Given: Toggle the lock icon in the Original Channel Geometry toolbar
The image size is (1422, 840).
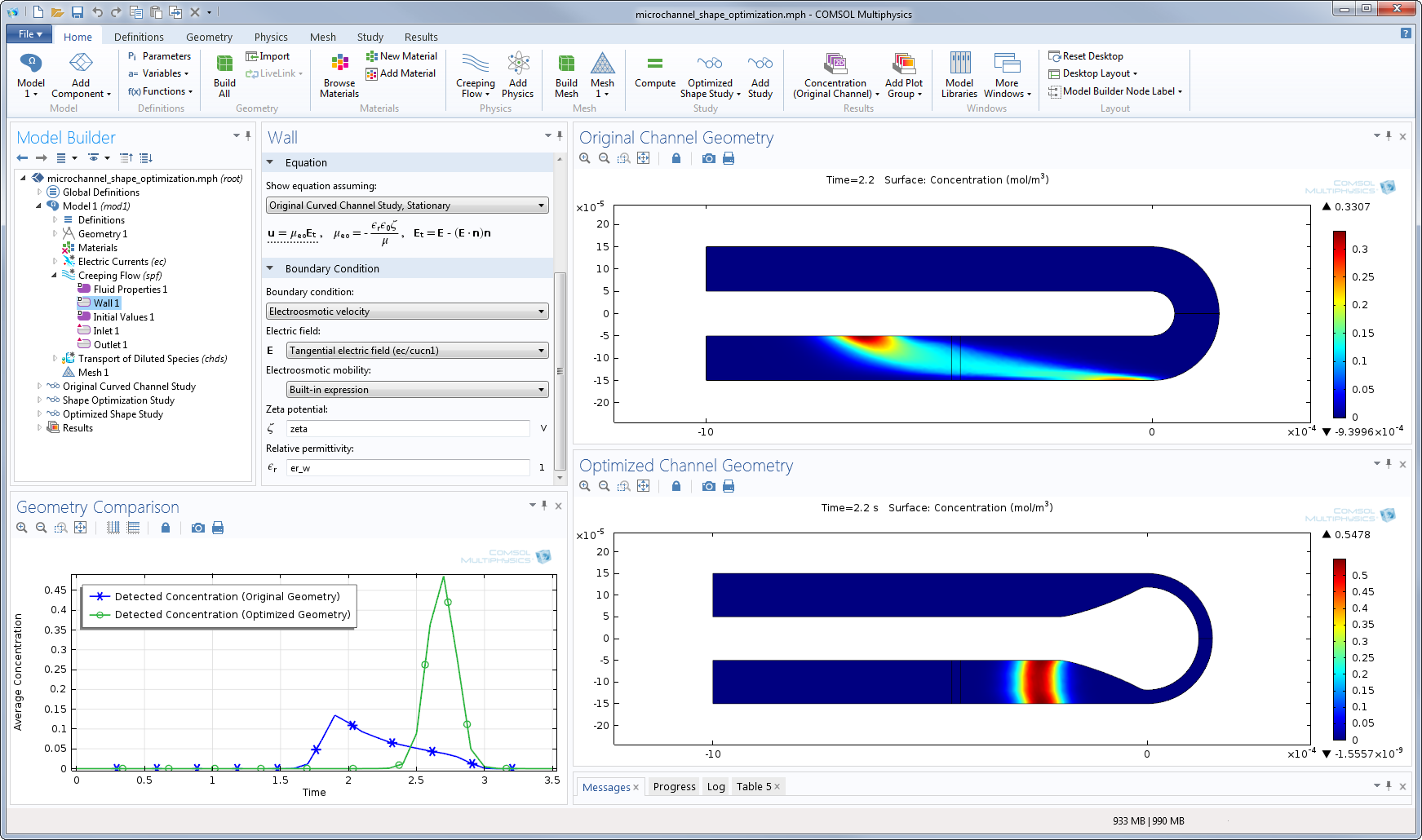Looking at the screenshot, I should click(676, 158).
